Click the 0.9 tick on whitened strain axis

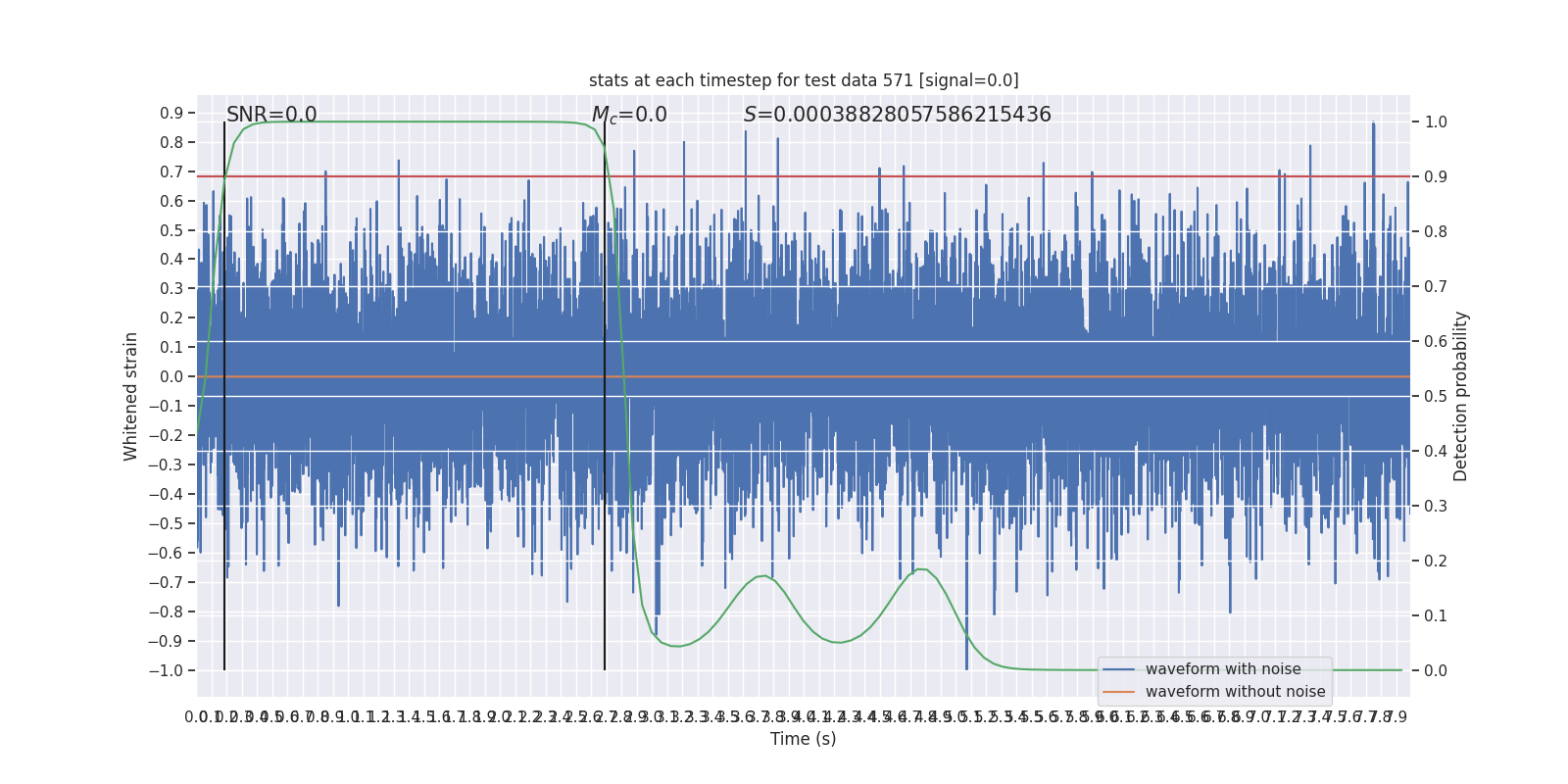[171, 114]
